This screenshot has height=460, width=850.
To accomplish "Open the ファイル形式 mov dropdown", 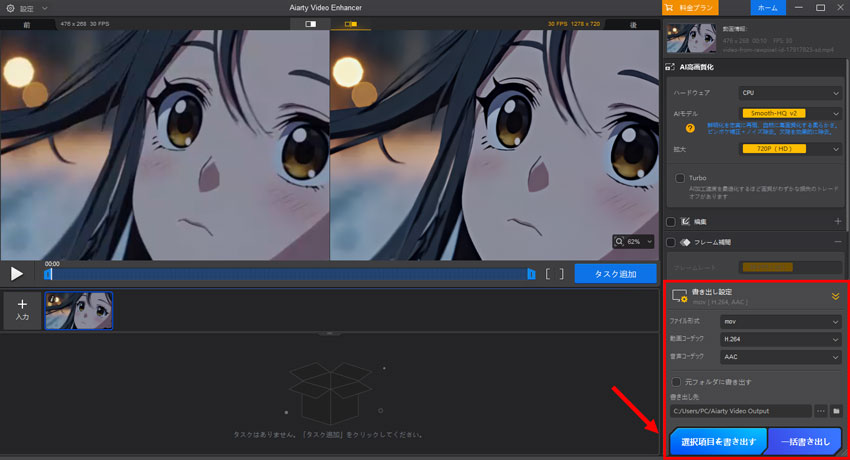I will pyautogui.click(x=781, y=322).
